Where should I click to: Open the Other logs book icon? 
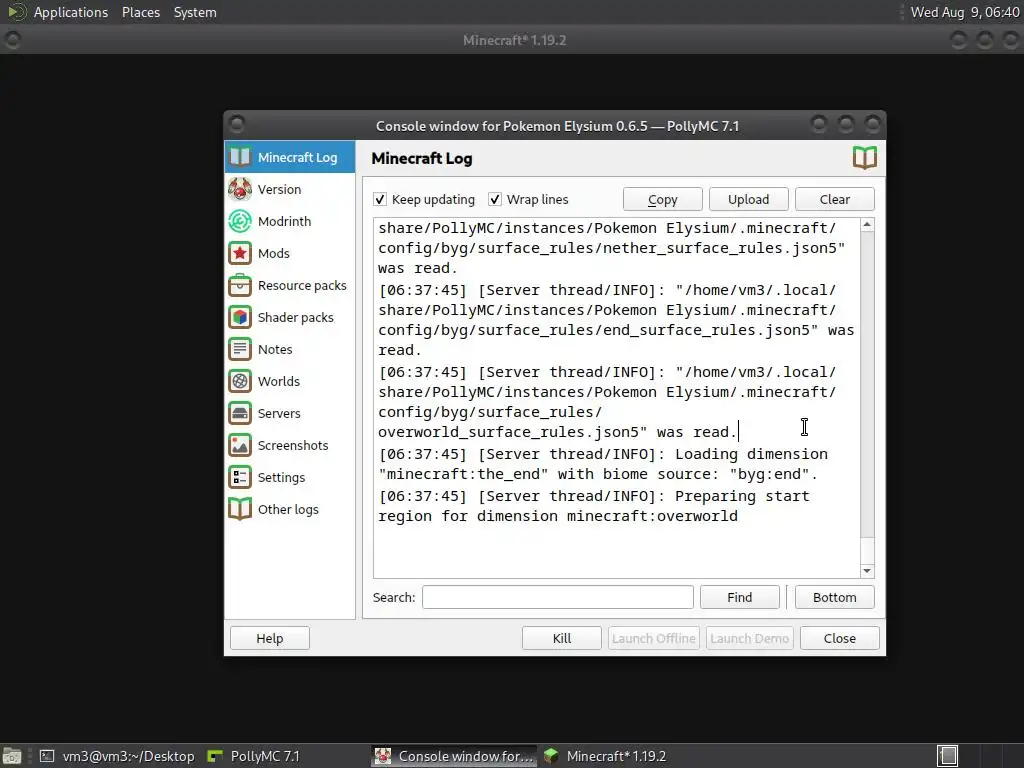(x=240, y=509)
